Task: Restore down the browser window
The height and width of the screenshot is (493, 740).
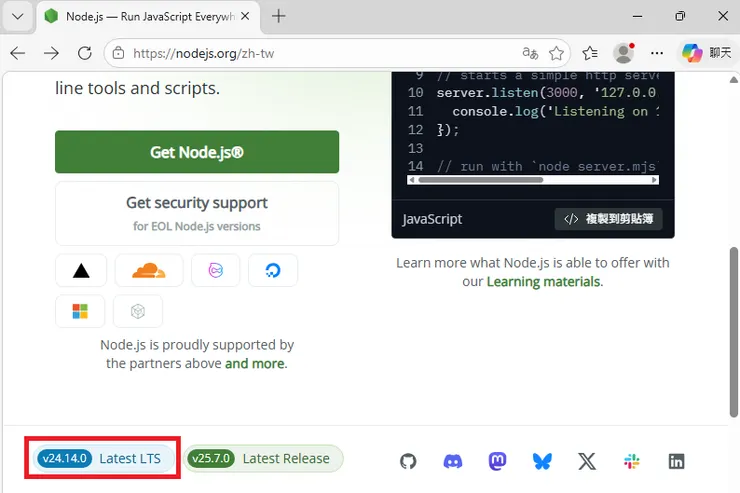Action: 680,17
